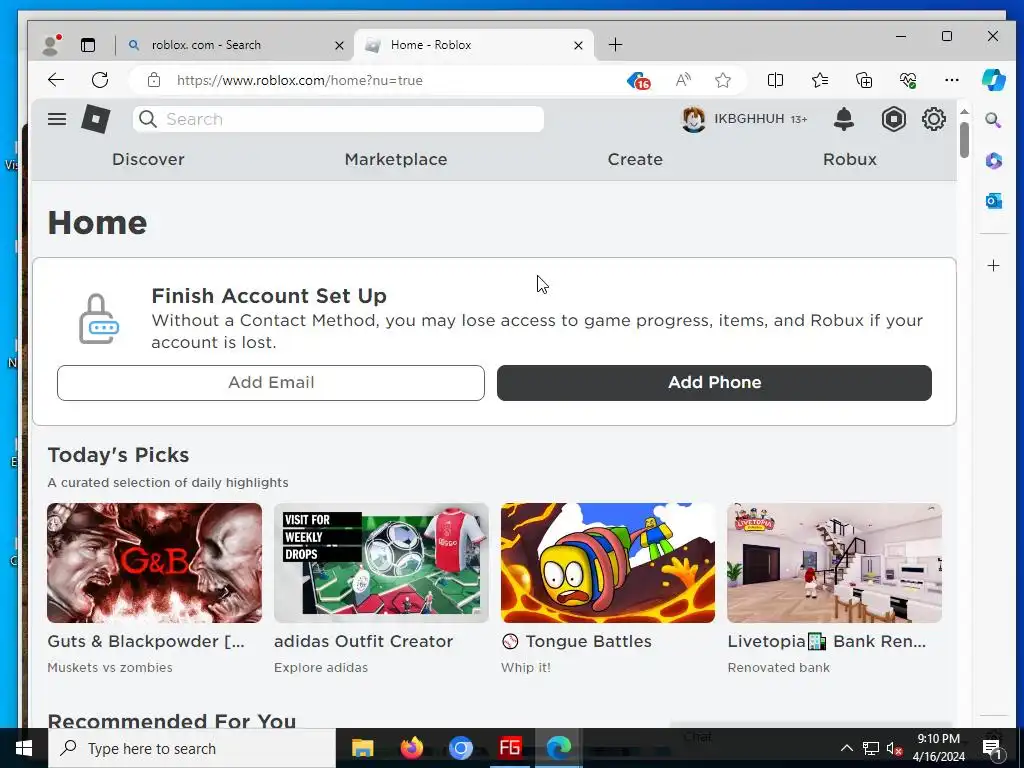Open the Windows Start menu

[x=24, y=748]
